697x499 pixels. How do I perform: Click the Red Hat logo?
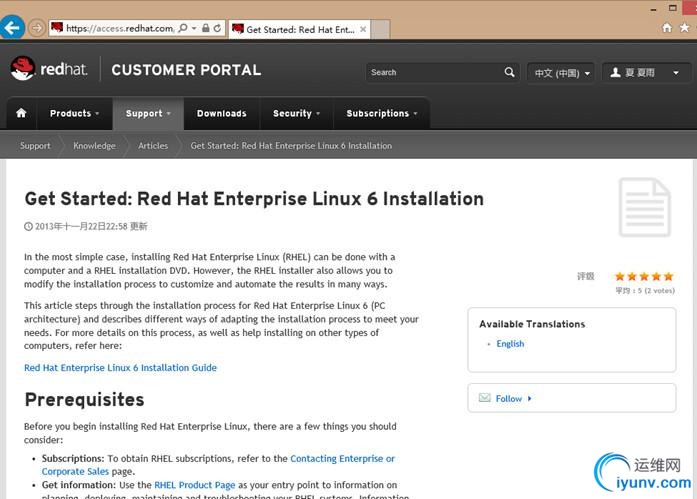coord(49,68)
